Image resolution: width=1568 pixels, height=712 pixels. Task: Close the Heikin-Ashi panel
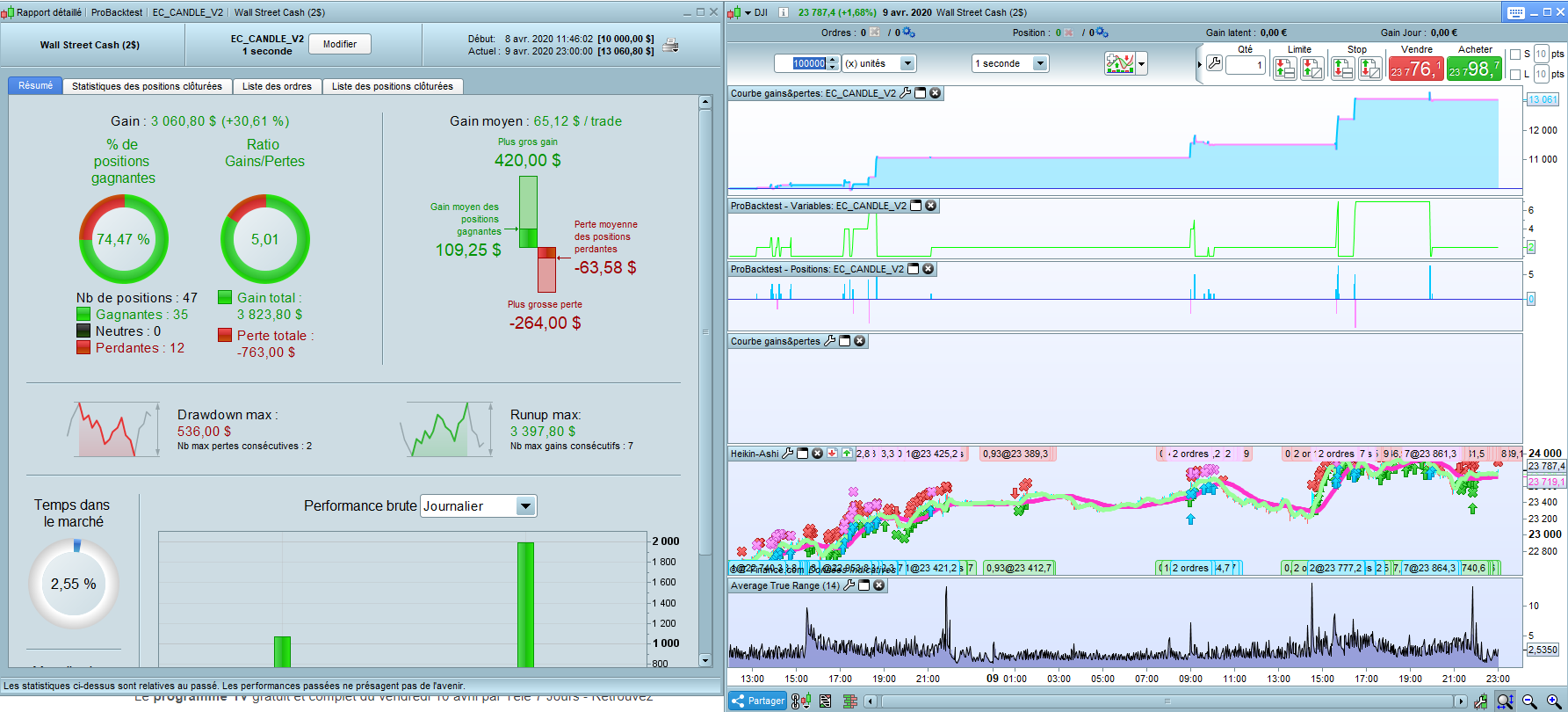click(817, 454)
